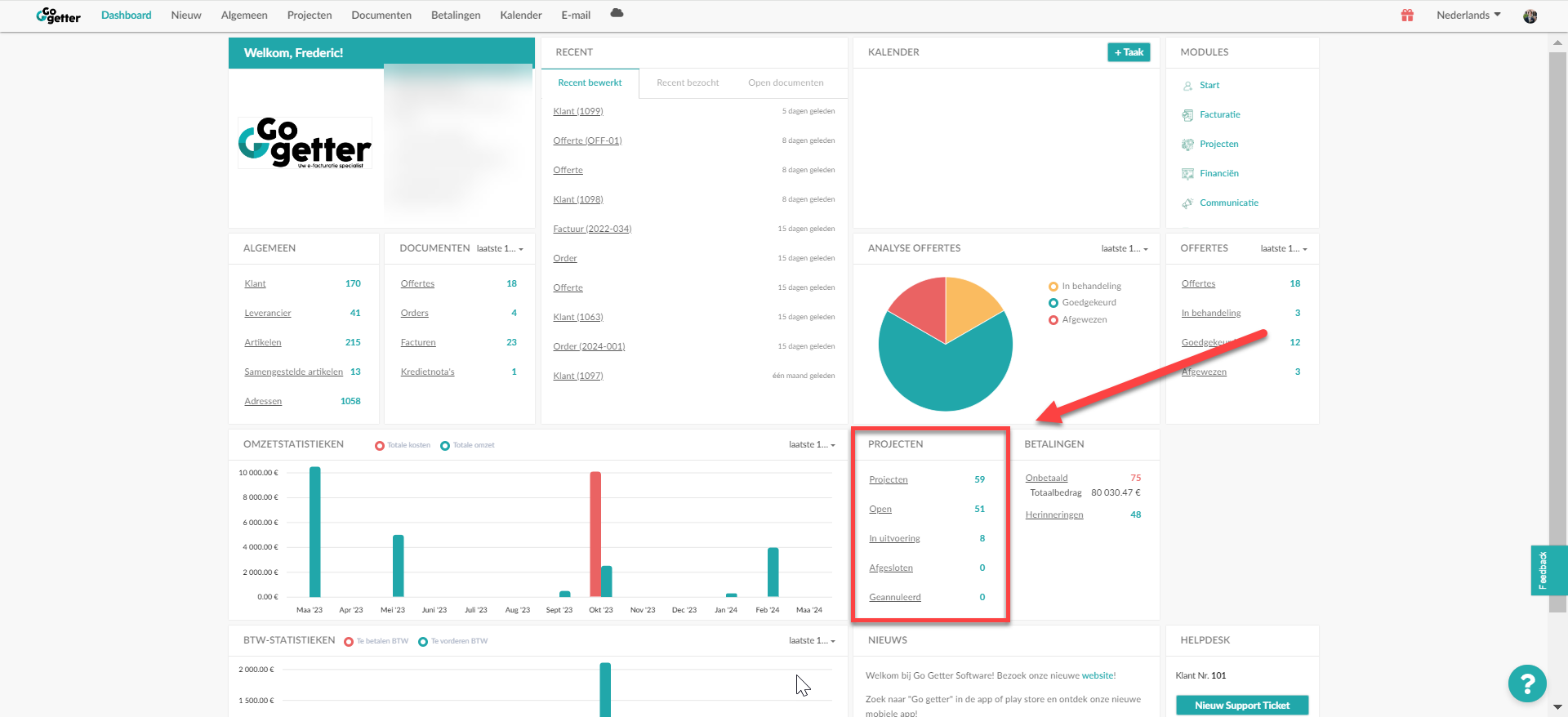Open the Nieuw menu
Image resolution: width=1568 pixels, height=717 pixels.
186,16
